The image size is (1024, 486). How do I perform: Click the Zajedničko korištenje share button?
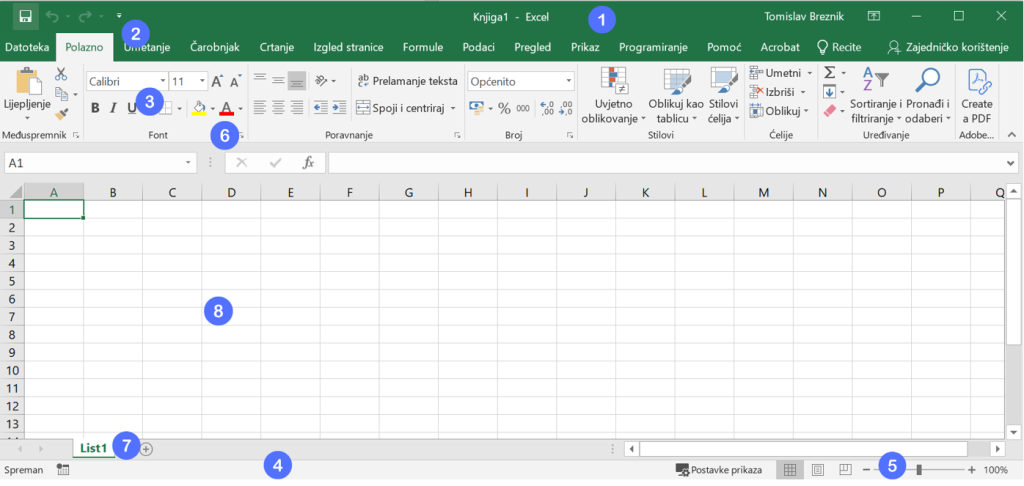tap(947, 47)
